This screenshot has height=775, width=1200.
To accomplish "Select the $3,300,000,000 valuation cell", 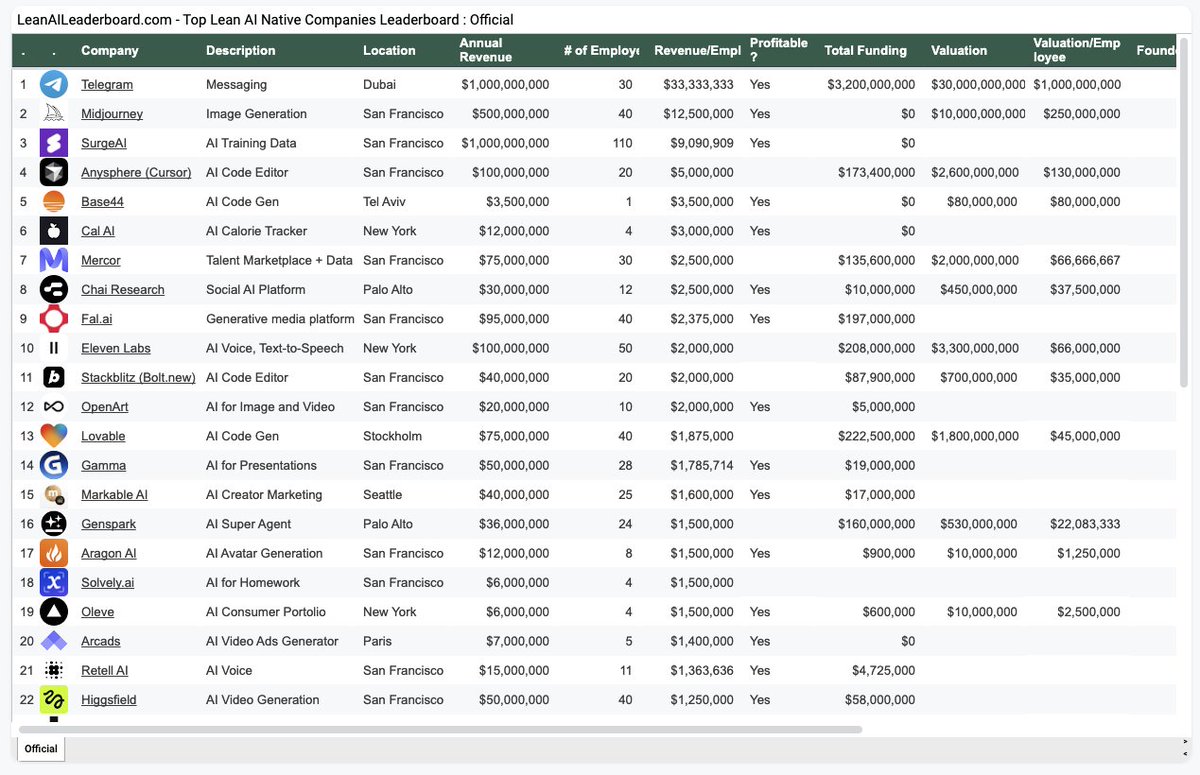I will pyautogui.click(x=975, y=348).
